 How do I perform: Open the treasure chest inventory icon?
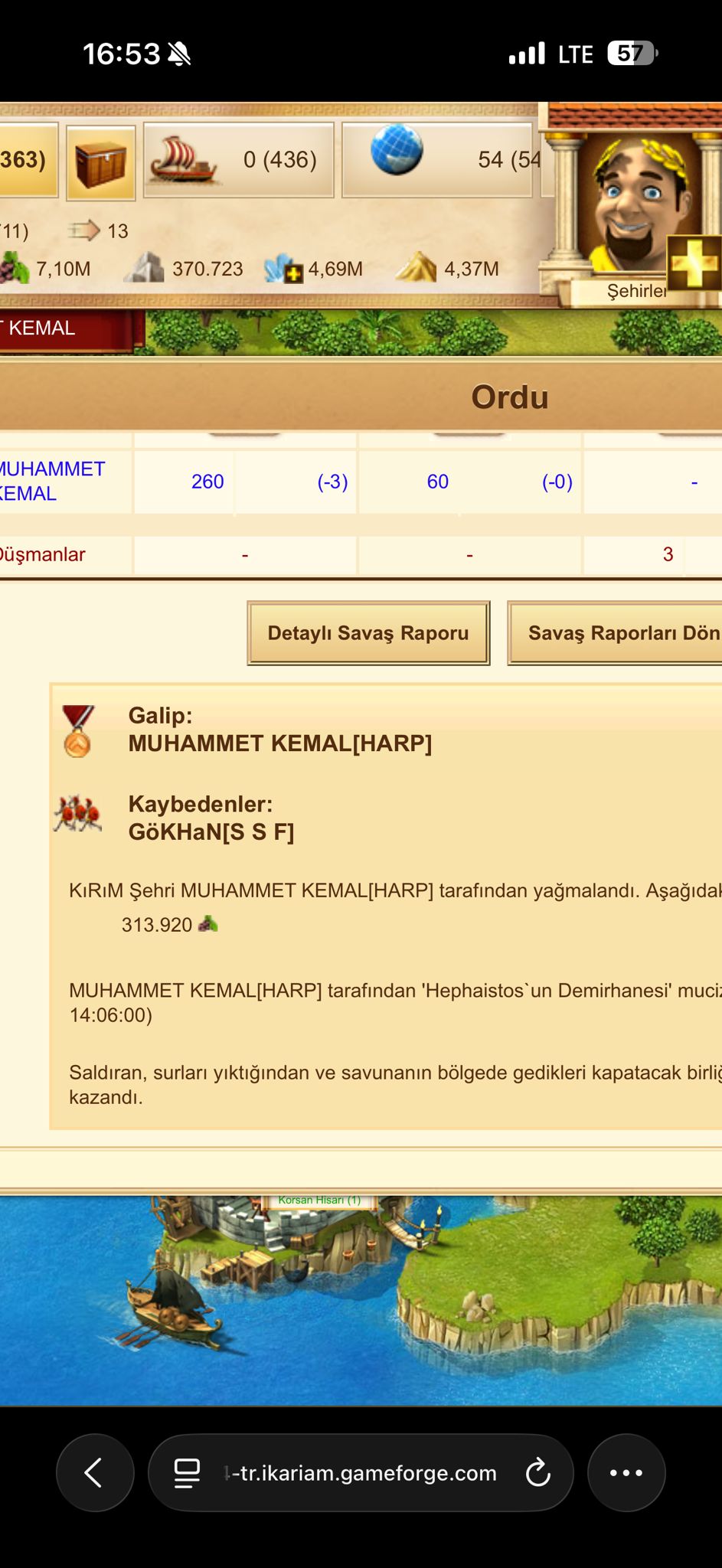(101, 163)
